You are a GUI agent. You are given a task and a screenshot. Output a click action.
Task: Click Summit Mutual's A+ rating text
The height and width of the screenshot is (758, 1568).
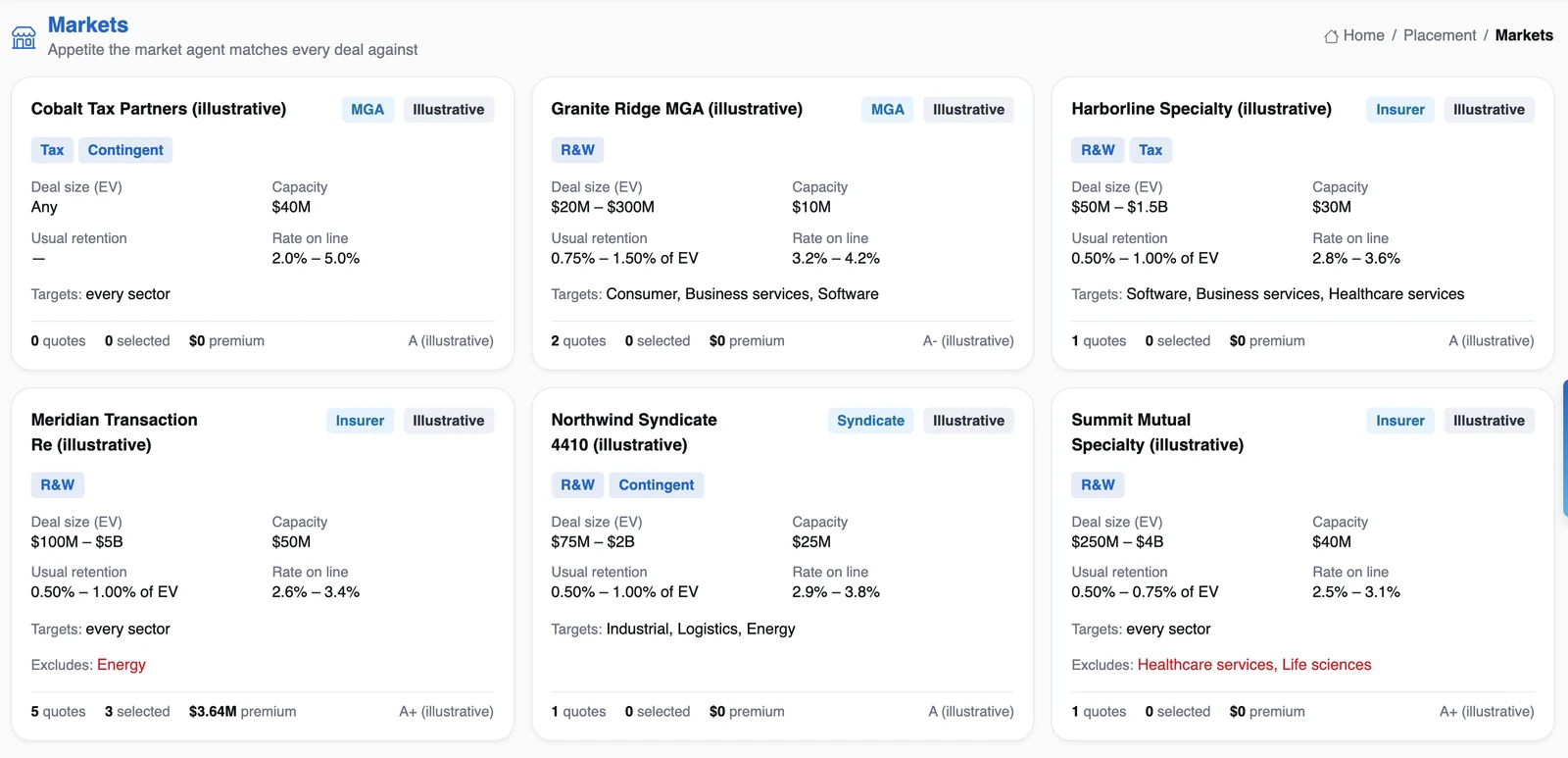click(1487, 712)
